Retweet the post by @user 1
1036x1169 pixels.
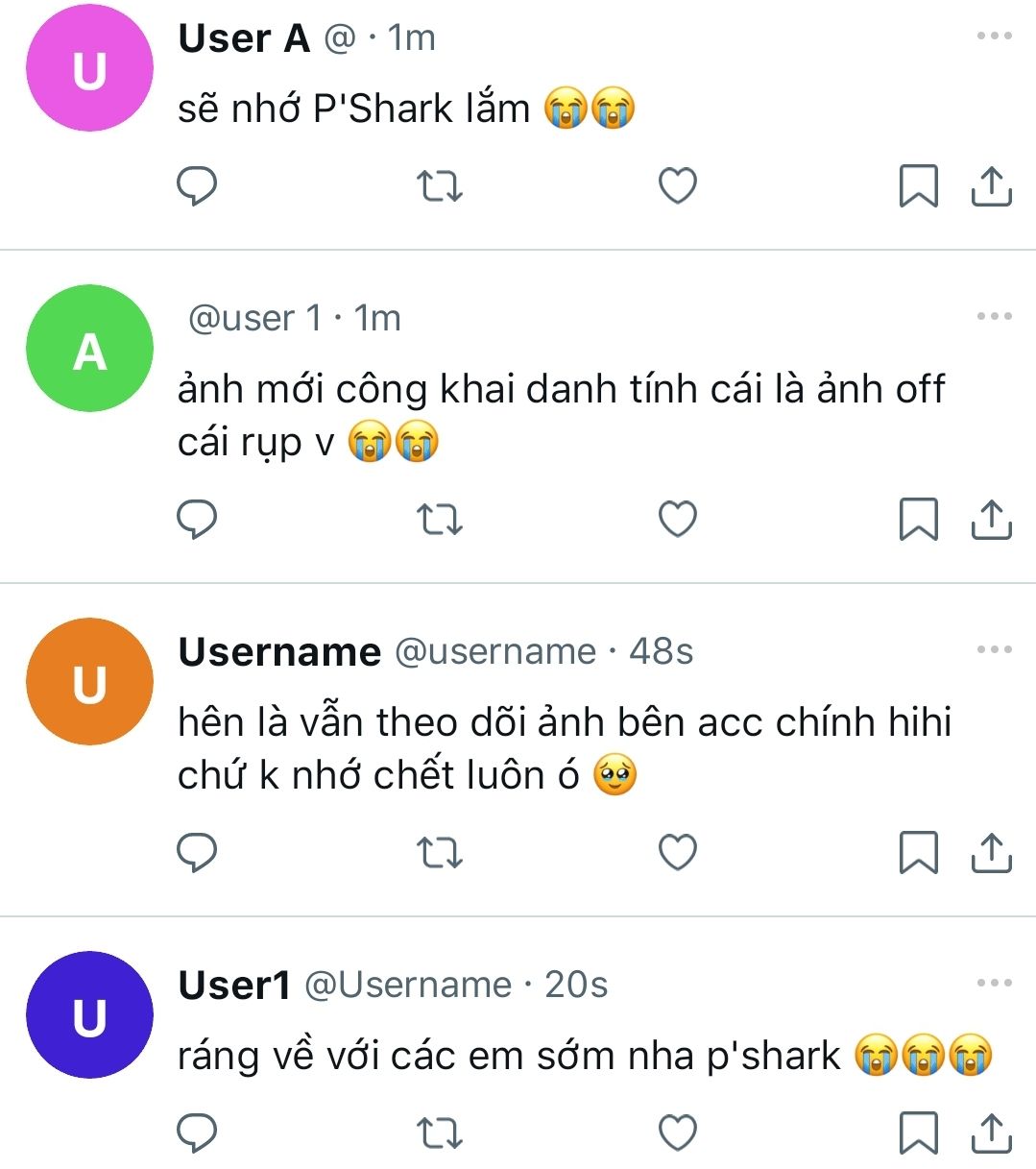[440, 519]
